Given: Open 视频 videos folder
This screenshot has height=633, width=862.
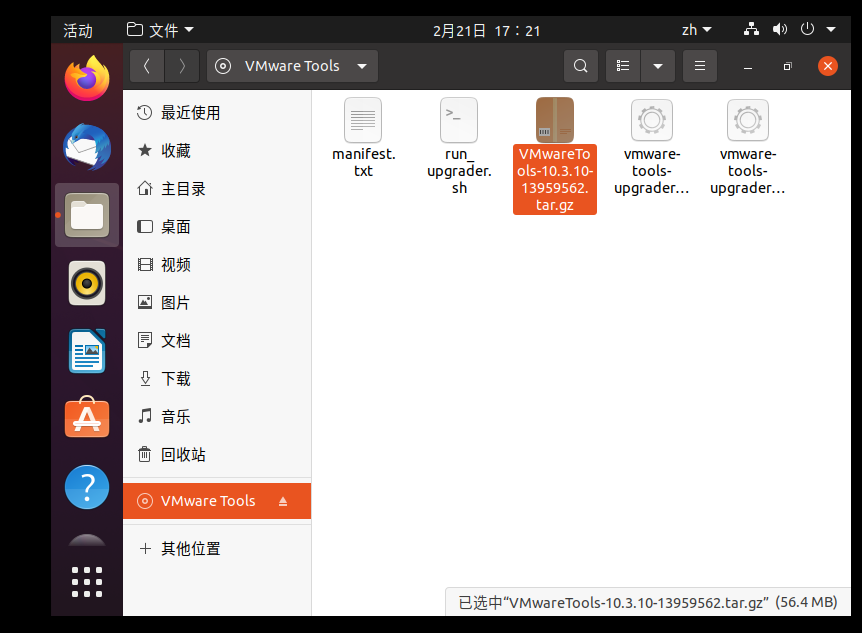Looking at the screenshot, I should click(x=217, y=265).
